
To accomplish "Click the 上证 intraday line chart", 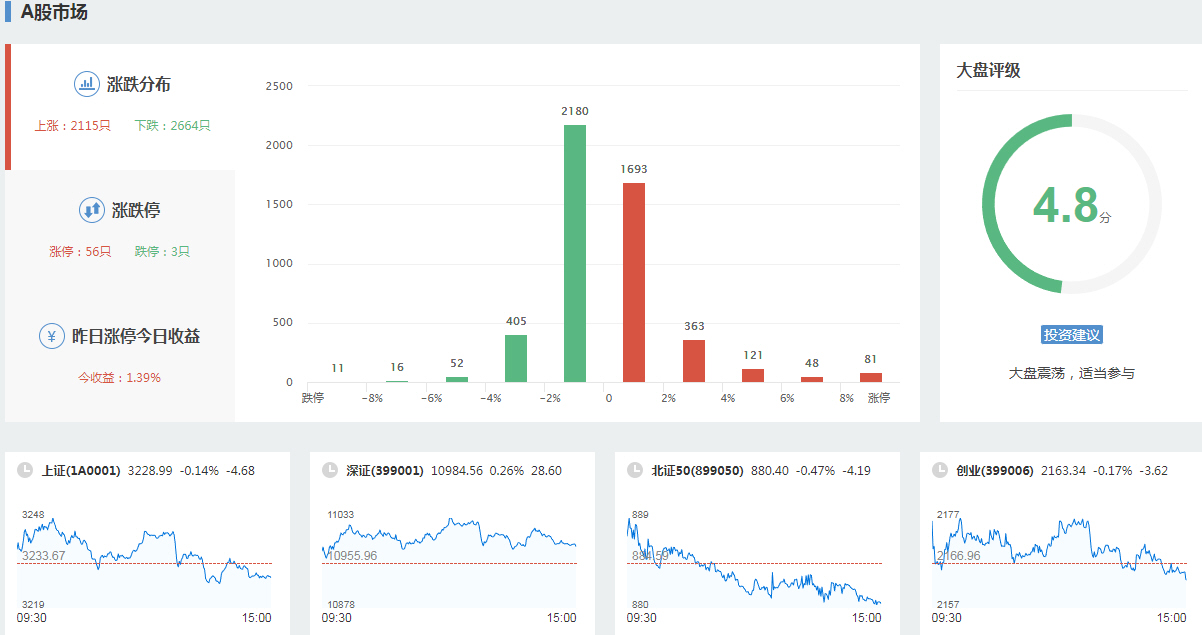I will (x=144, y=560).
